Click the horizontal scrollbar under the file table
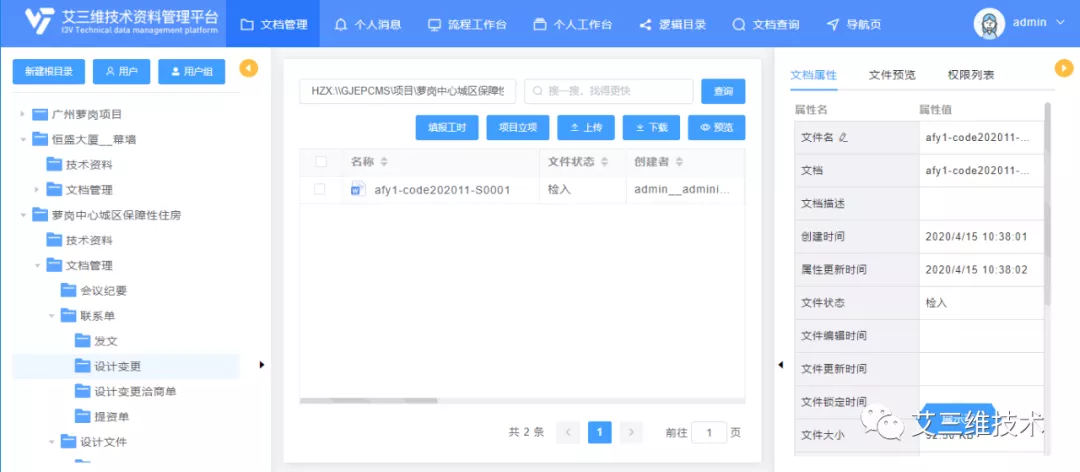The width and height of the screenshot is (1080, 472). coord(368,400)
